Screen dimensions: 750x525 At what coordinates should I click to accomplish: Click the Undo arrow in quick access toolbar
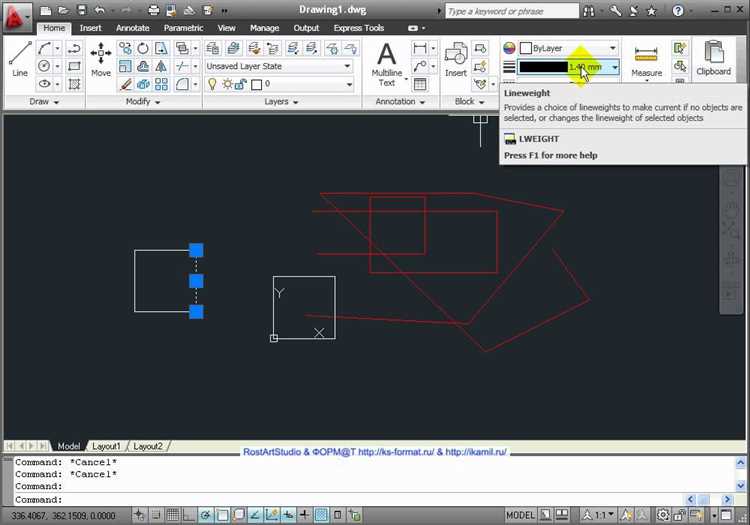(99, 10)
